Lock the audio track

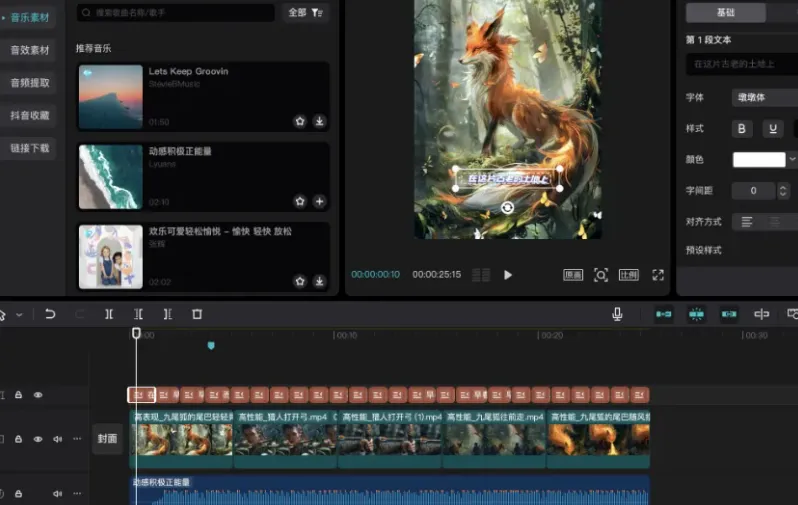coord(18,493)
